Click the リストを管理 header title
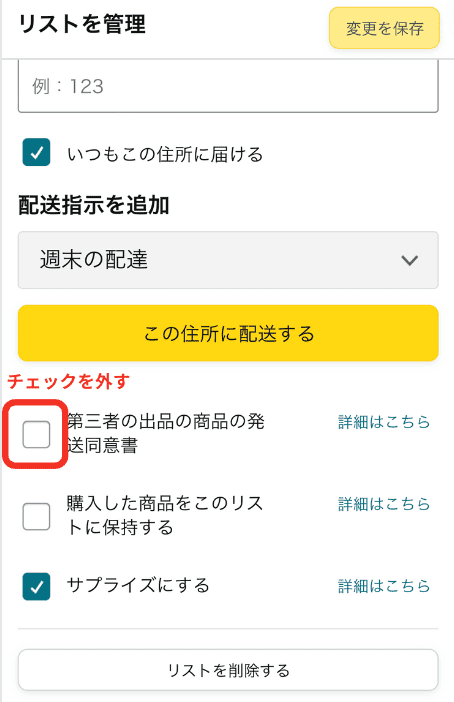 click(x=82, y=24)
